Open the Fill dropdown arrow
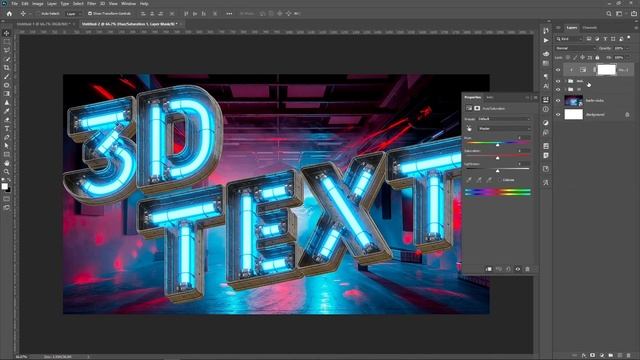The height and width of the screenshot is (360, 640). coord(628,58)
